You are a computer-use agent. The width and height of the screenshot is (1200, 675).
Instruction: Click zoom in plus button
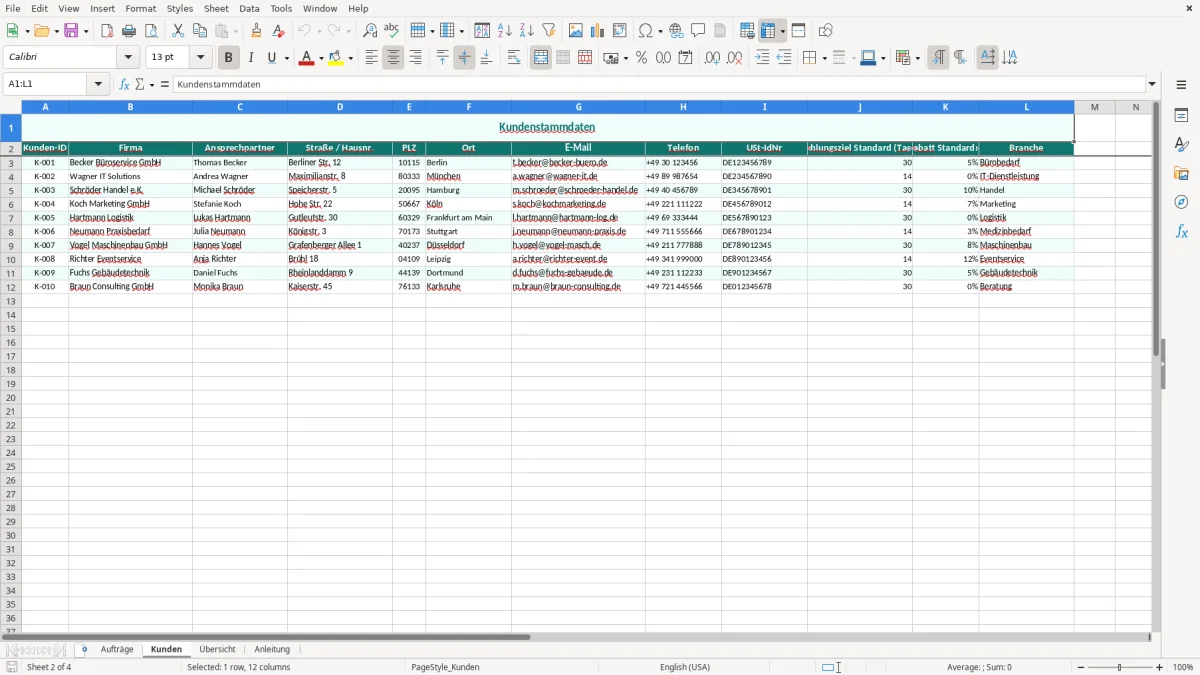[x=1160, y=667]
